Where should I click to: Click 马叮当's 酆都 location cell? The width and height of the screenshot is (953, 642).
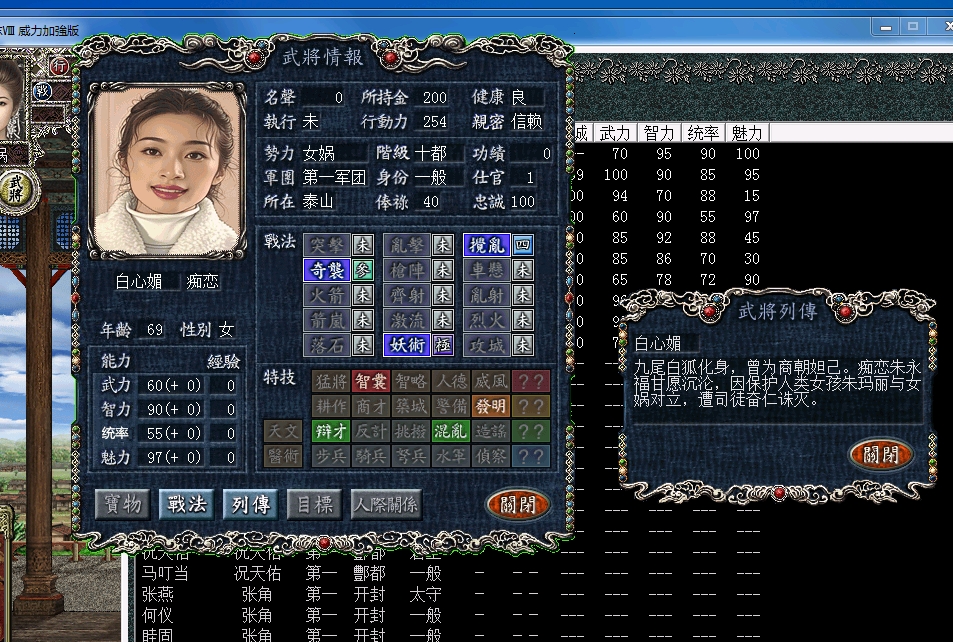(x=370, y=573)
